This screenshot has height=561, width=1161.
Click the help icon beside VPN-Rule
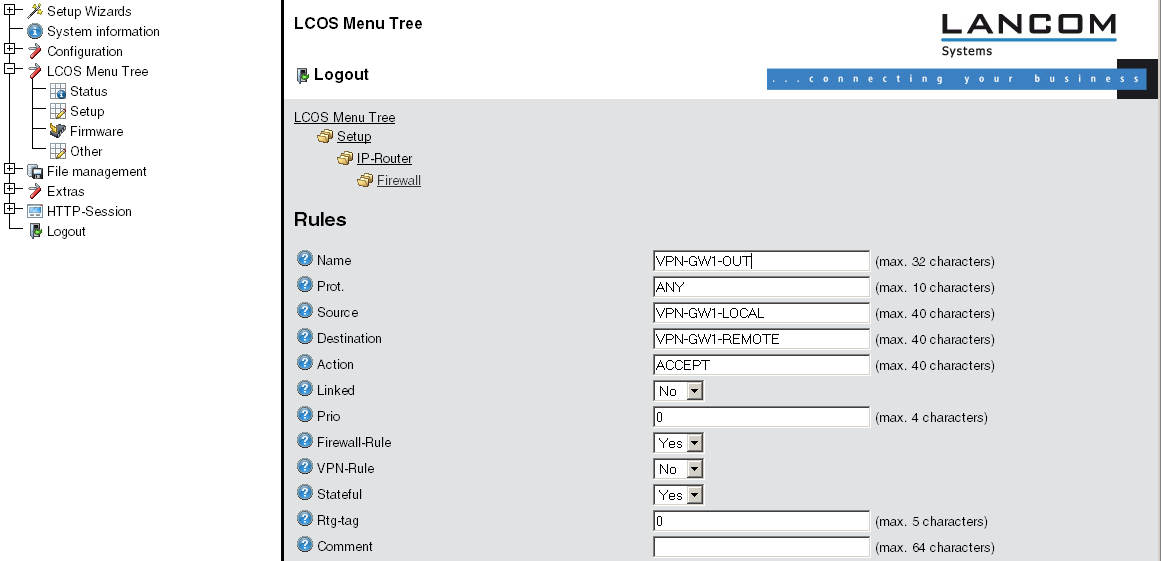click(305, 467)
